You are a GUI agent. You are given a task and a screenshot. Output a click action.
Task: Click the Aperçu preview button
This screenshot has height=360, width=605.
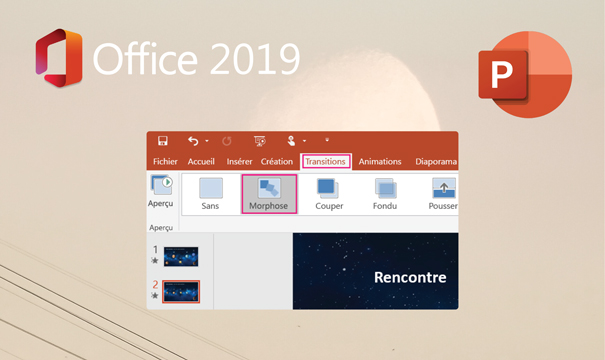point(161,191)
